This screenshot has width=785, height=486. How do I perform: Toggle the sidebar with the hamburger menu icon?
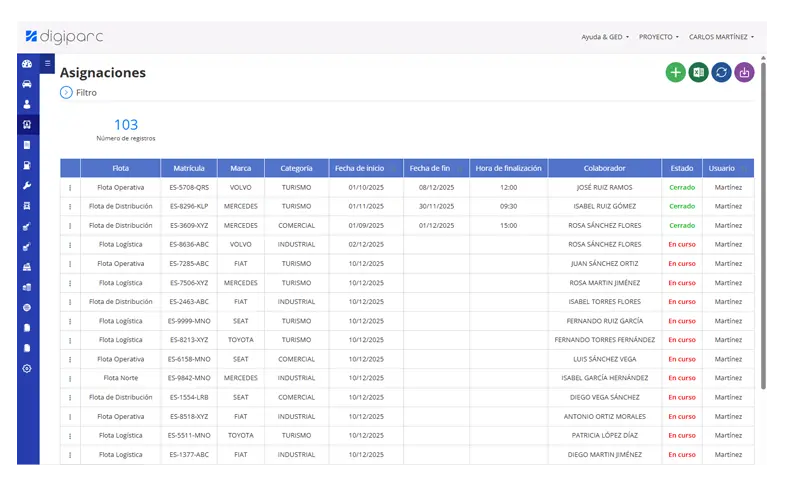click(x=47, y=64)
